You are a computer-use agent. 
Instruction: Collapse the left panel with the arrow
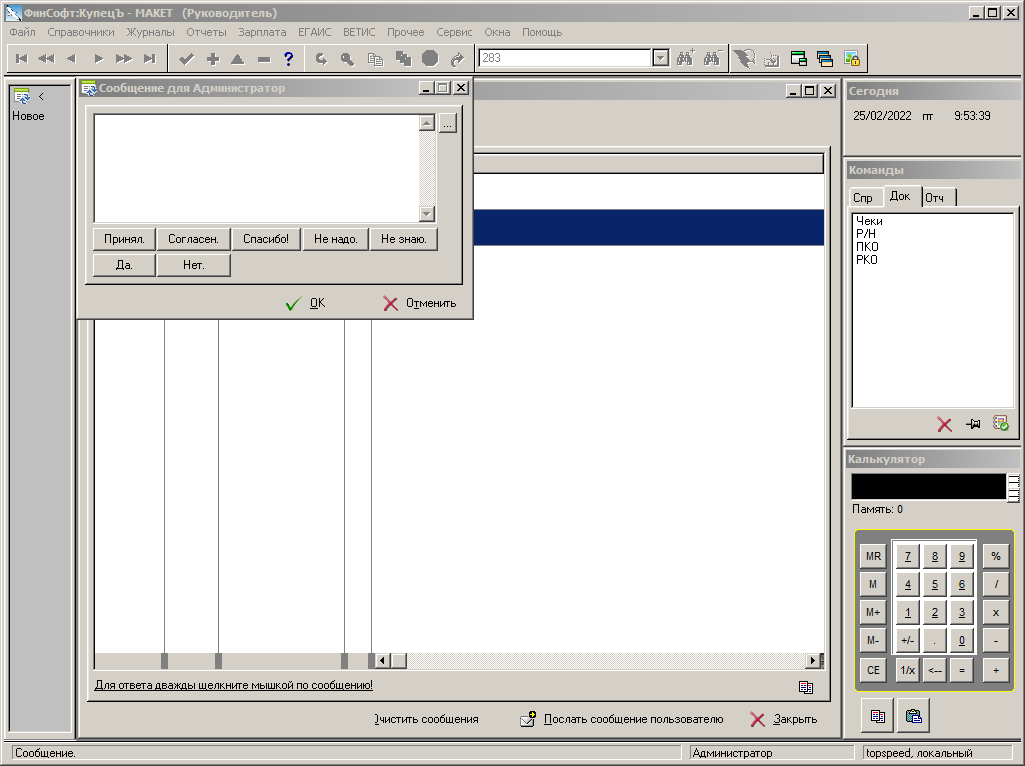(41, 97)
